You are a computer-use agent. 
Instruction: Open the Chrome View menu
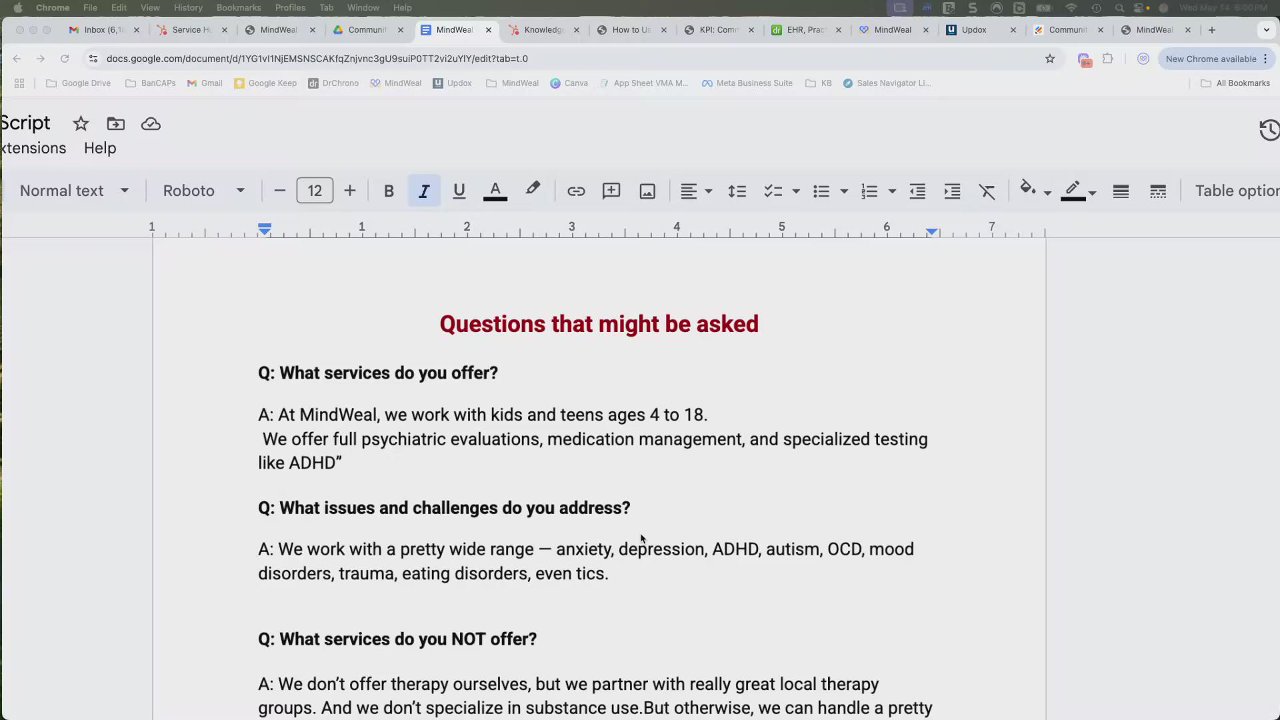(150, 8)
